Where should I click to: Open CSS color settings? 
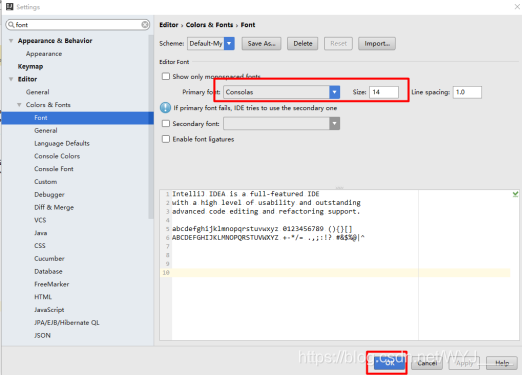pos(40,246)
